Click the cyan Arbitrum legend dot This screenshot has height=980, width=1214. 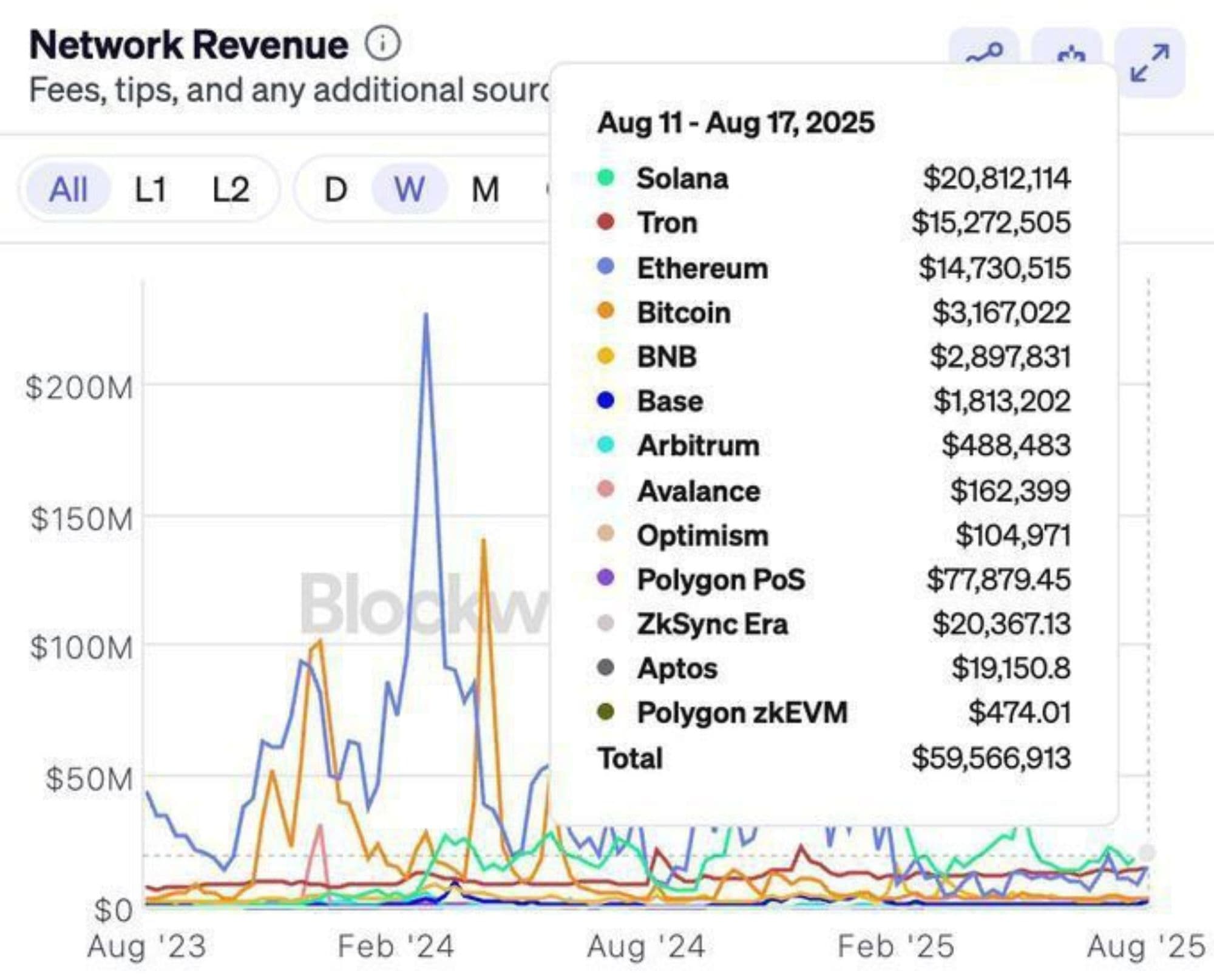pyautogui.click(x=606, y=445)
